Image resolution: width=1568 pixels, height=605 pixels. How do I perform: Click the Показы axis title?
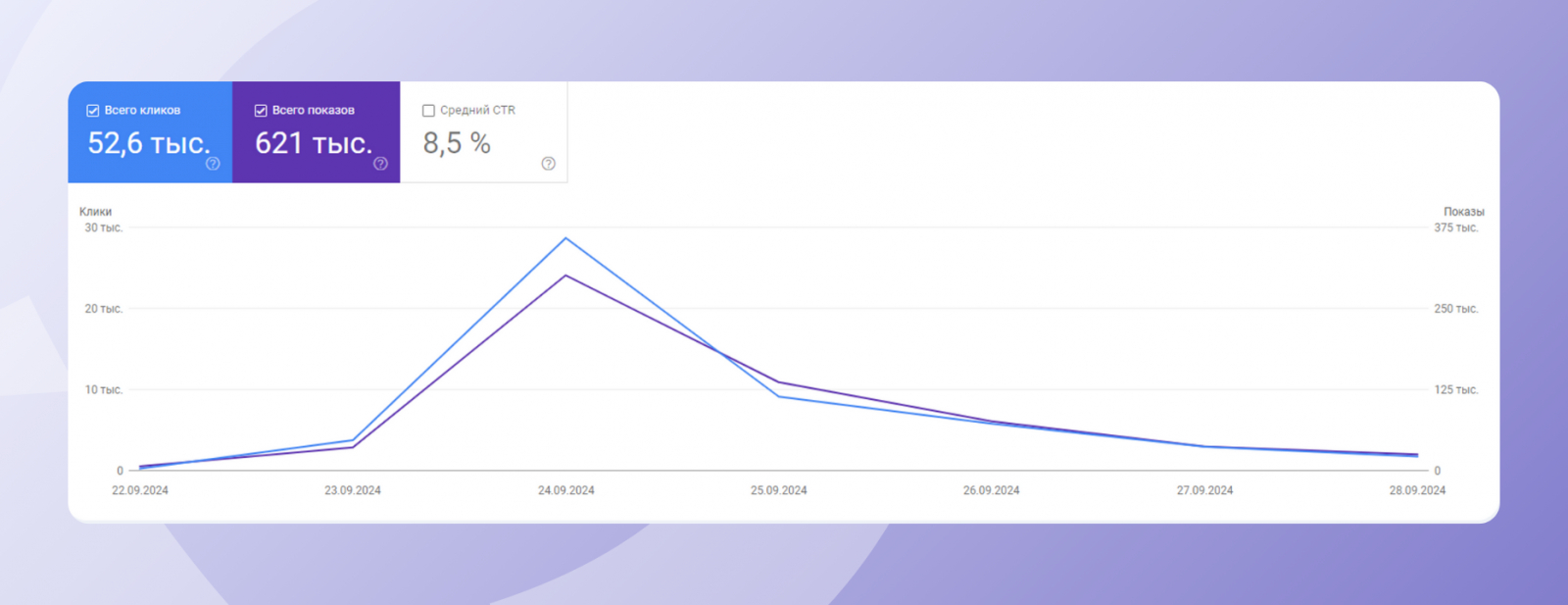click(1463, 212)
